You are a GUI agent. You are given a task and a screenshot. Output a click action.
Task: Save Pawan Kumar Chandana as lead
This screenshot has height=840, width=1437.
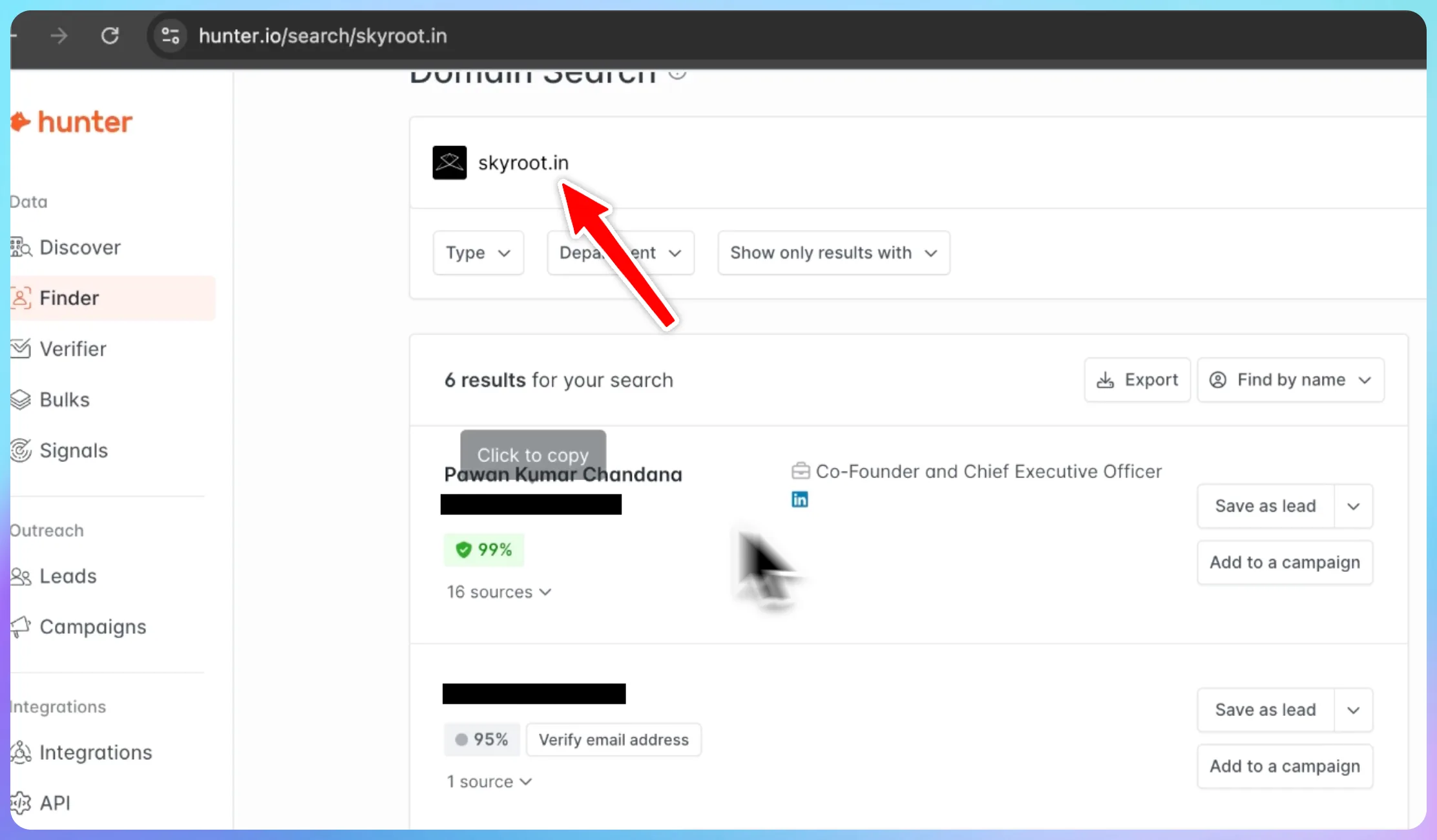click(x=1265, y=506)
